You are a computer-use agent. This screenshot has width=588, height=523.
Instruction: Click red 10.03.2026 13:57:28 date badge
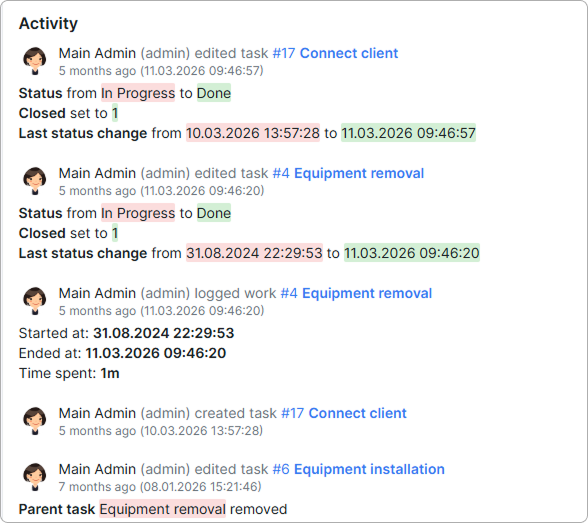pyautogui.click(x=253, y=133)
